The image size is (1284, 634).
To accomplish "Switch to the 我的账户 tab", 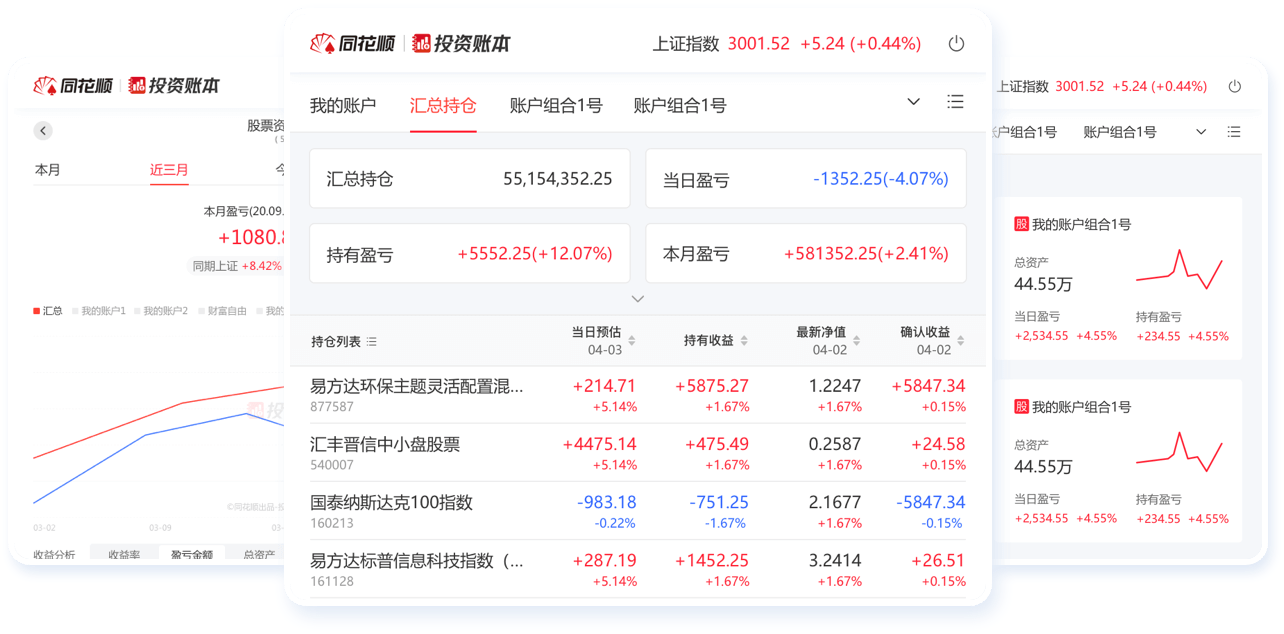I will click(x=343, y=104).
